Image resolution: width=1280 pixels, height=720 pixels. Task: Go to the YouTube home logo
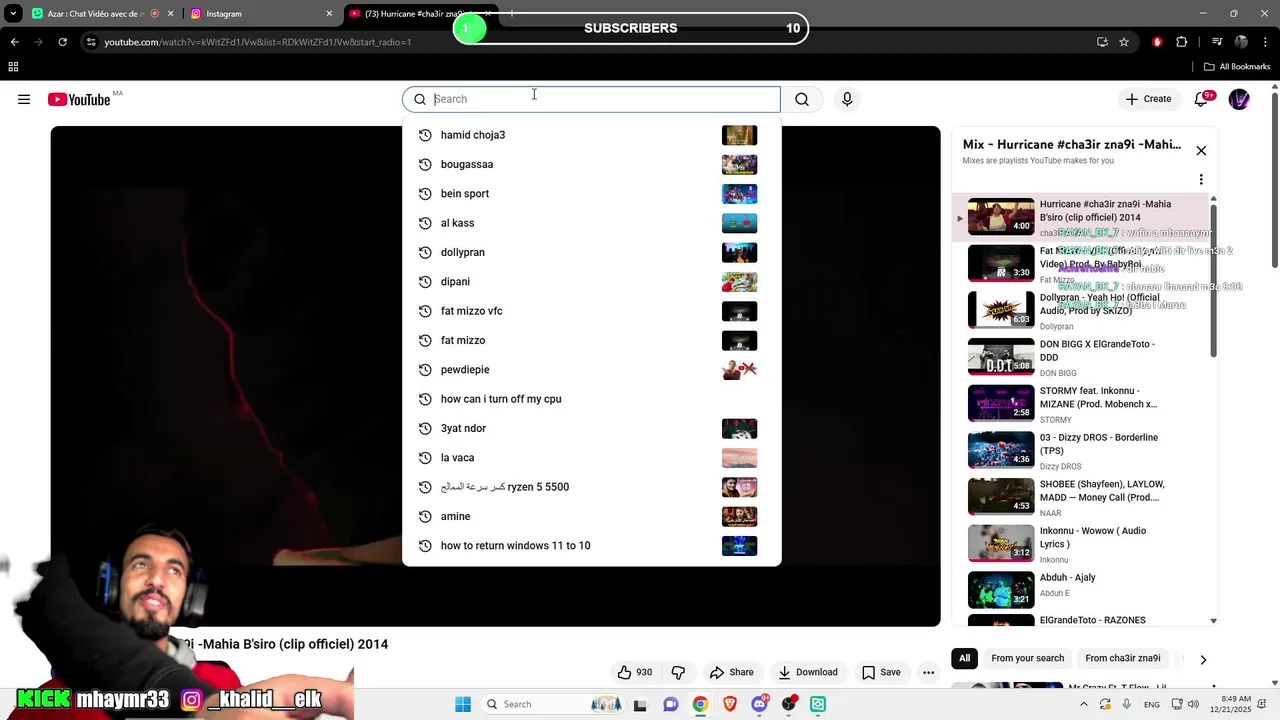click(79, 99)
